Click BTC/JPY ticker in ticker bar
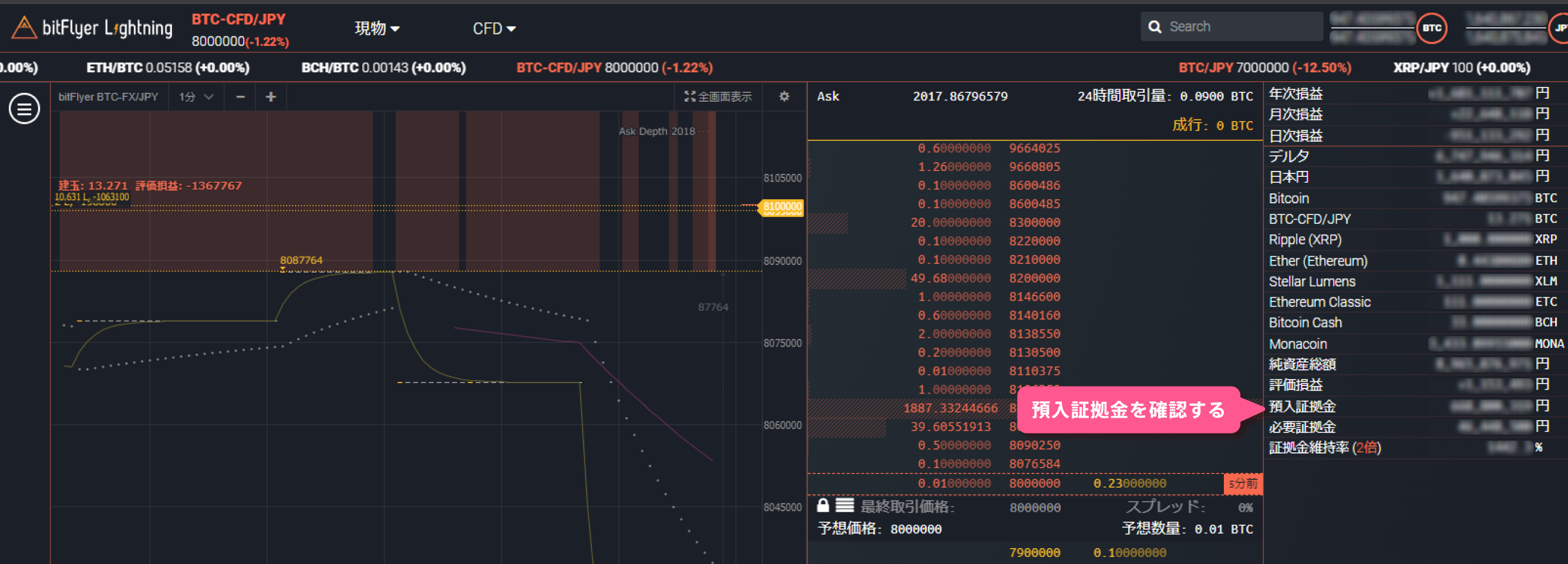This screenshot has height=564, width=1568. (x=1265, y=68)
